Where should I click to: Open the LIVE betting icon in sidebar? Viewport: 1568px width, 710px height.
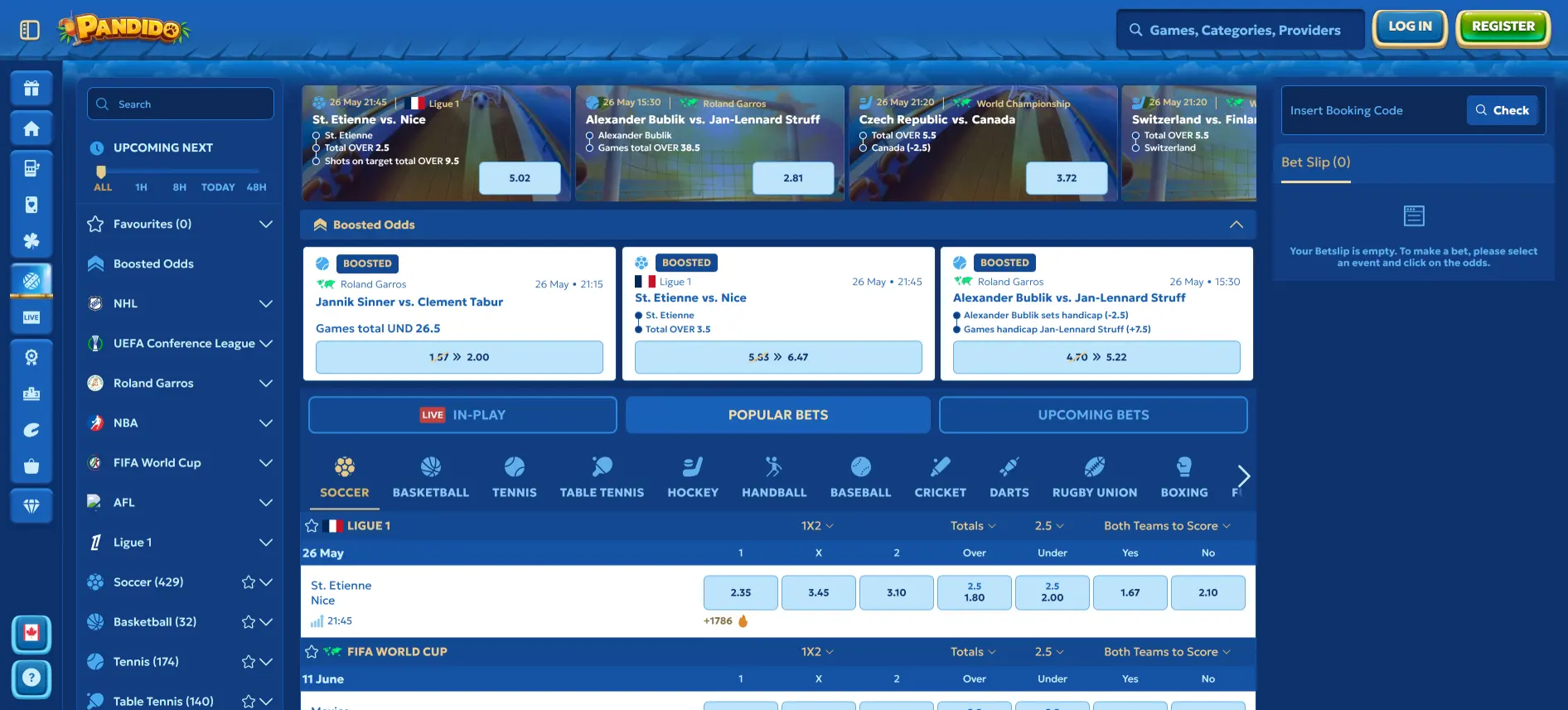[x=31, y=317]
